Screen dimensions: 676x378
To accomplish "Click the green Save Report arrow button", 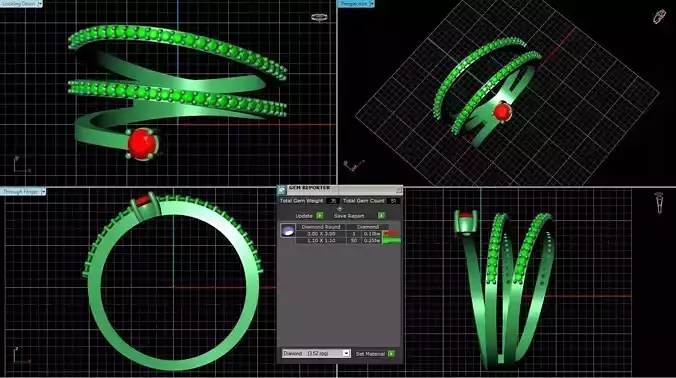I will click(381, 216).
